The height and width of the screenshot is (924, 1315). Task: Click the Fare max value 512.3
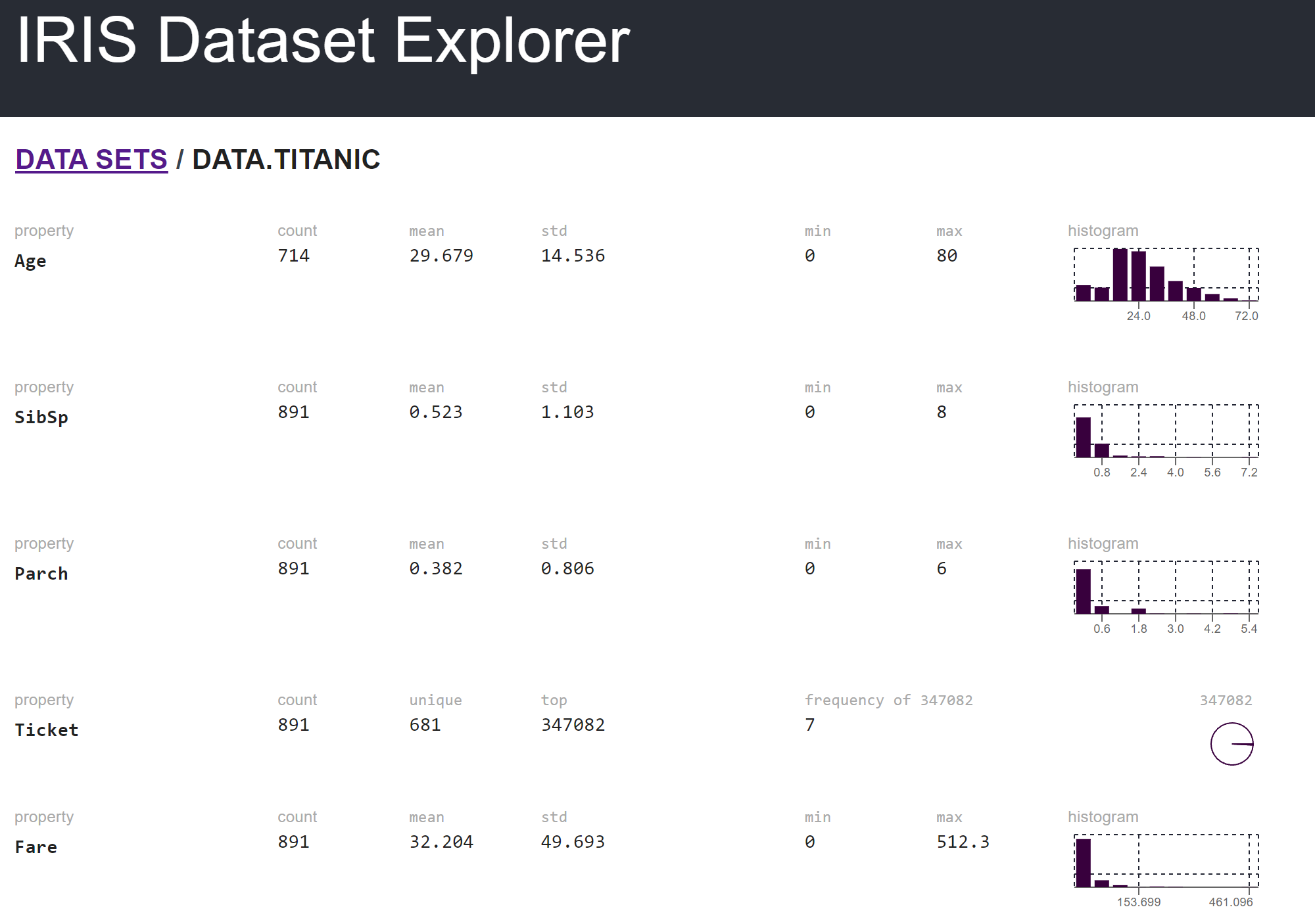click(x=963, y=842)
